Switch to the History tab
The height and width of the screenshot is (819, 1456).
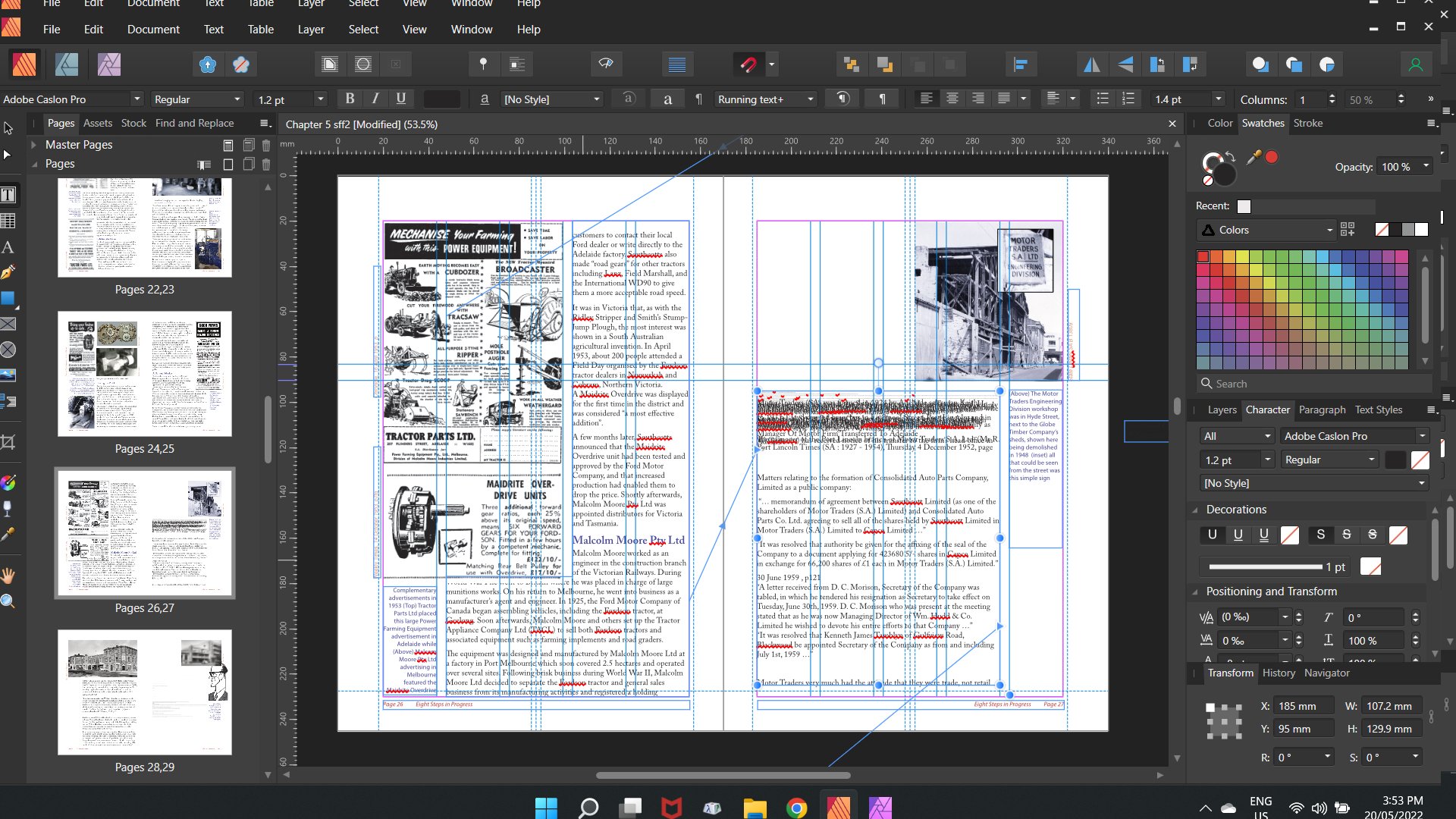point(1279,673)
